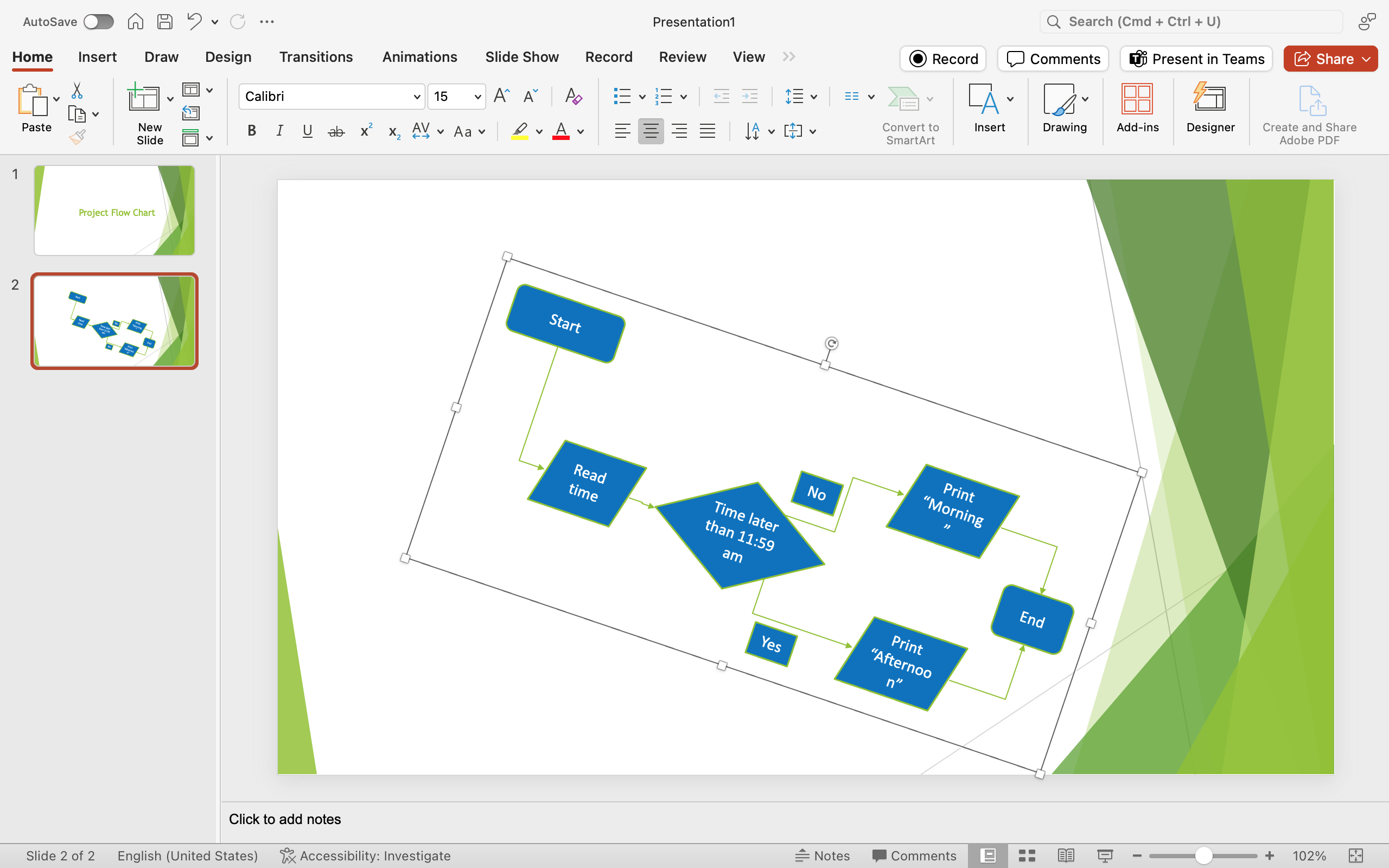Click the Undo arrow icon
The image size is (1389, 868).
[x=195, y=22]
